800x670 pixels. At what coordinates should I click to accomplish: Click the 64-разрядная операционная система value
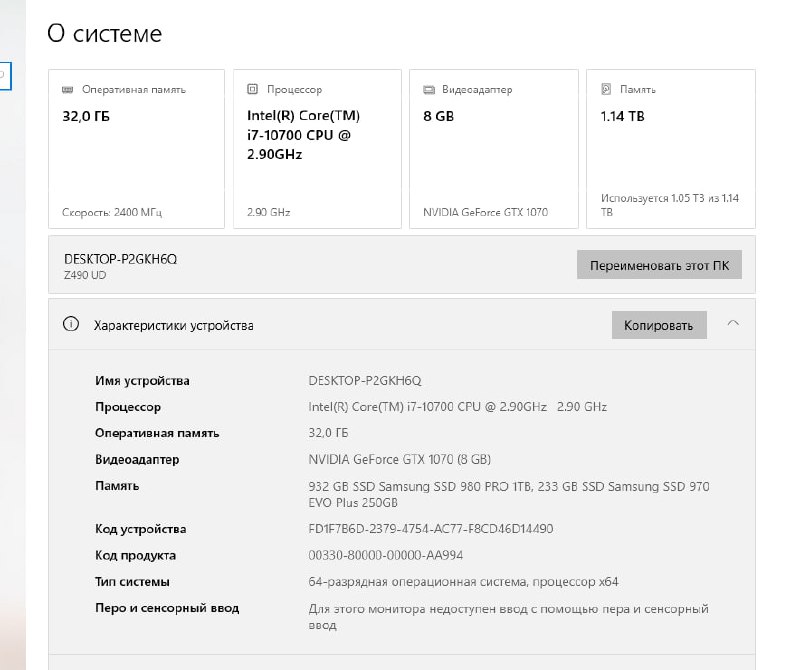(463, 582)
